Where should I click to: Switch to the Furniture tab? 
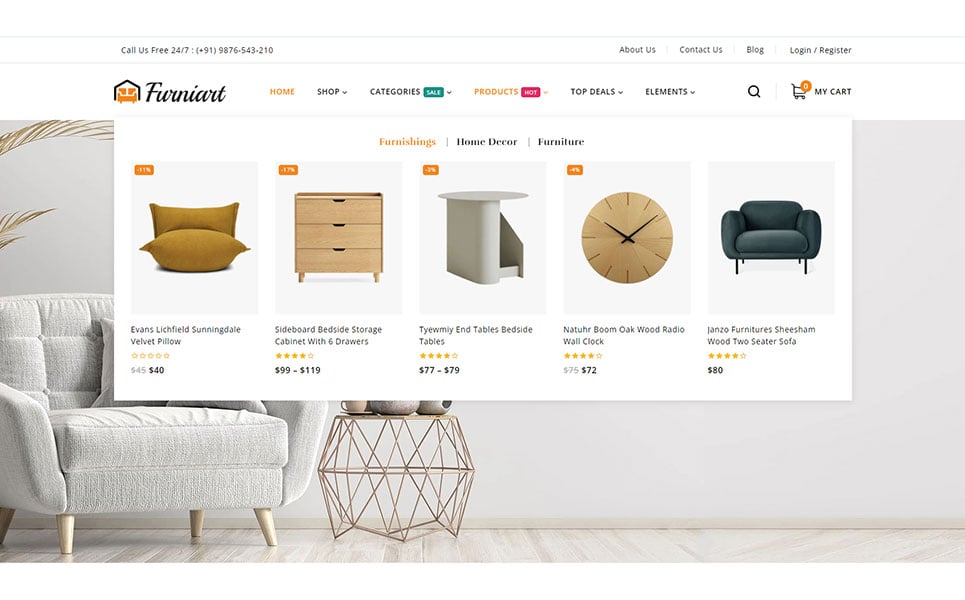point(561,142)
